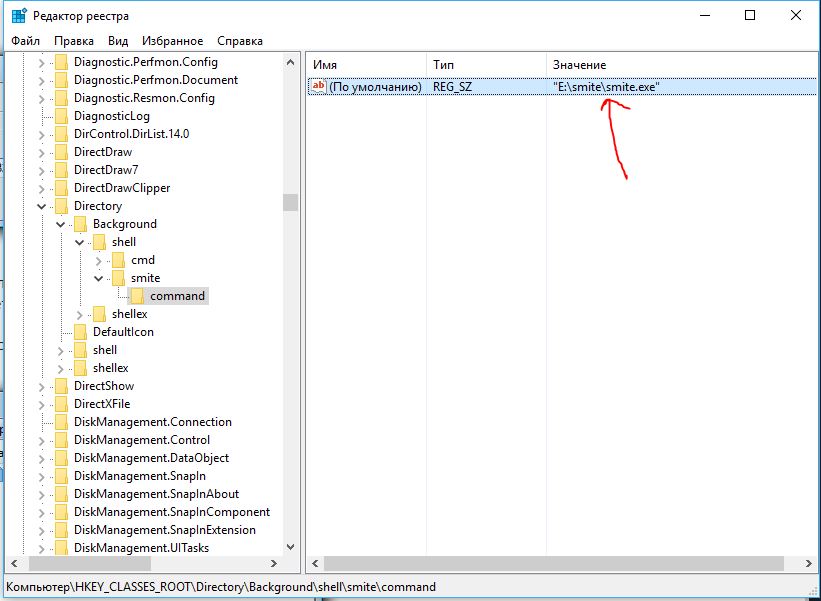Click tree pane scroll down arrow
This screenshot has width=821, height=601.
291,547
